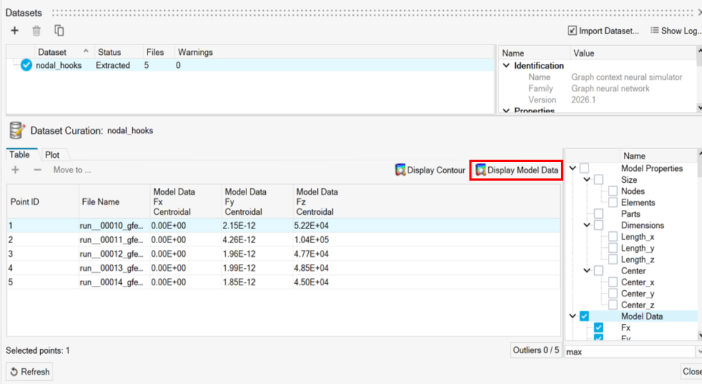Image resolution: width=702 pixels, height=384 pixels.
Task: Select row run__00011_gfe in table
Action: pos(283,240)
